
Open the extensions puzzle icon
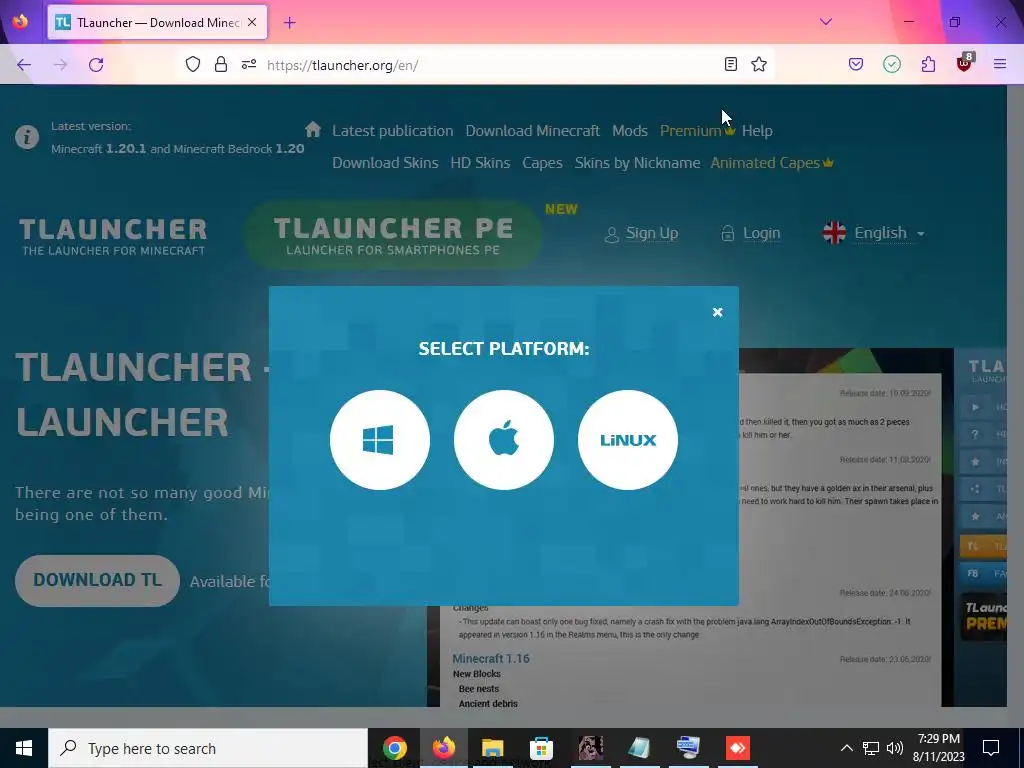coord(928,64)
